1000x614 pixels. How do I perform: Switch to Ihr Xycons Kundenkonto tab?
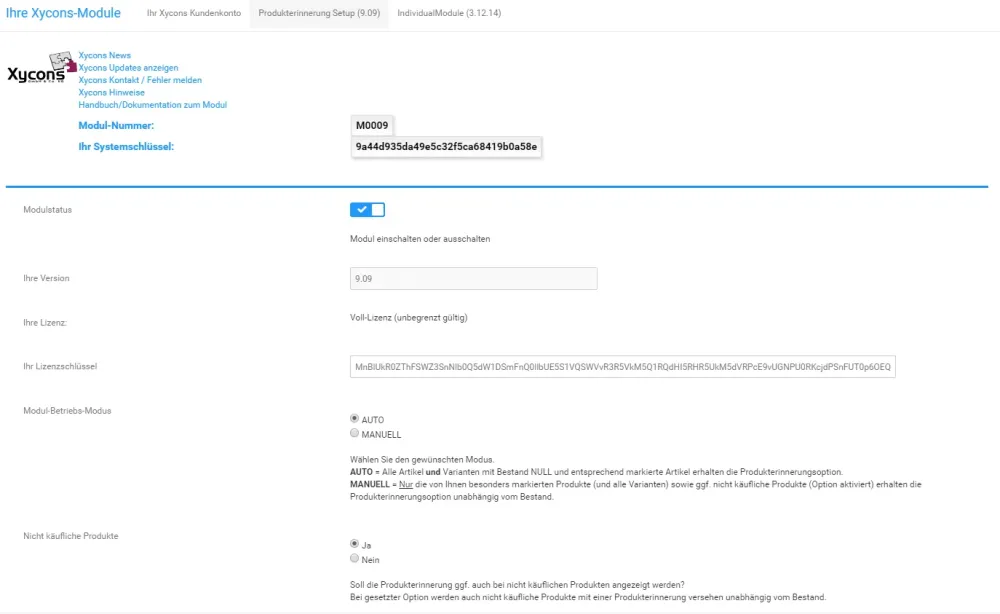click(x=194, y=13)
